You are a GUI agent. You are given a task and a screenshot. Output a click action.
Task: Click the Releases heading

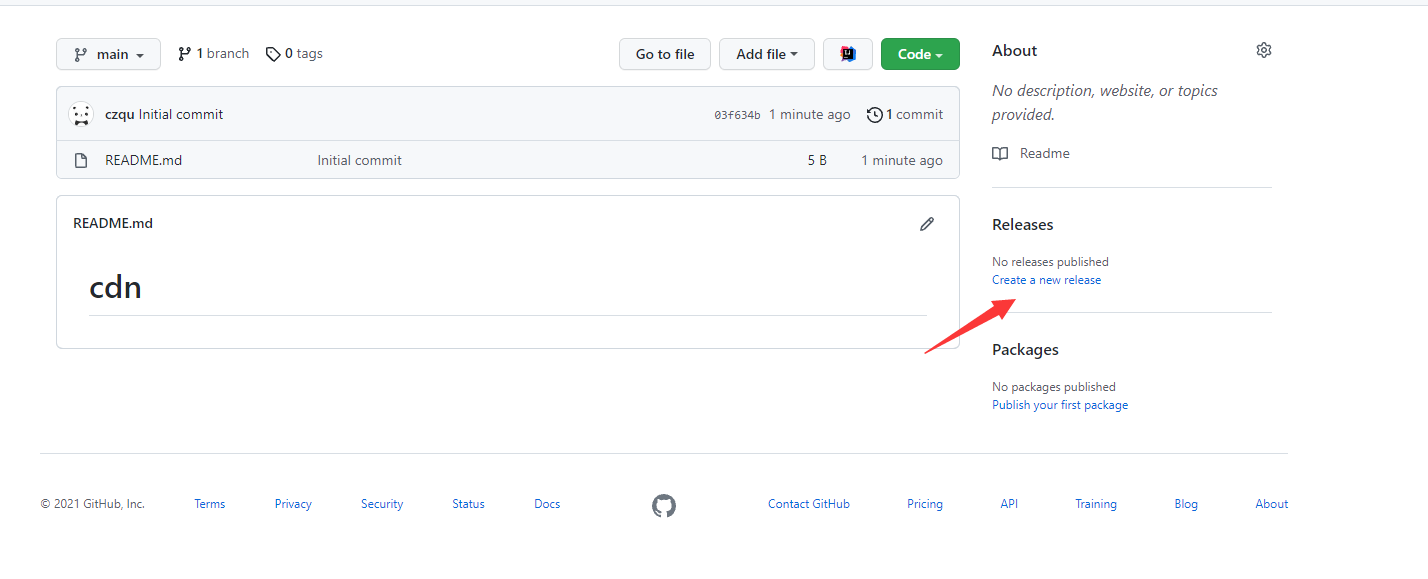pos(1022,225)
